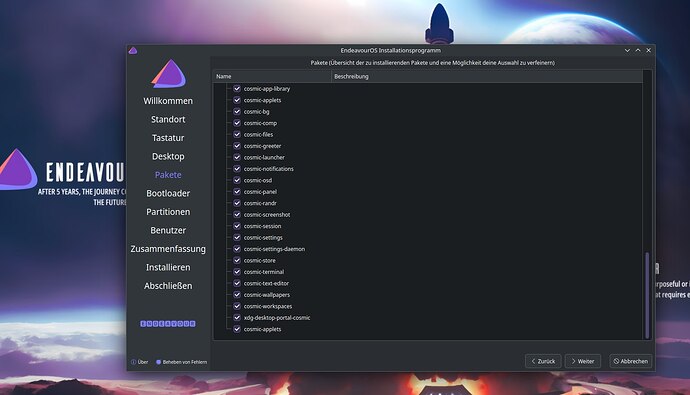This screenshot has width=690, height=395.
Task: Toggle the cosmic-store checkbox
Action: (237, 260)
